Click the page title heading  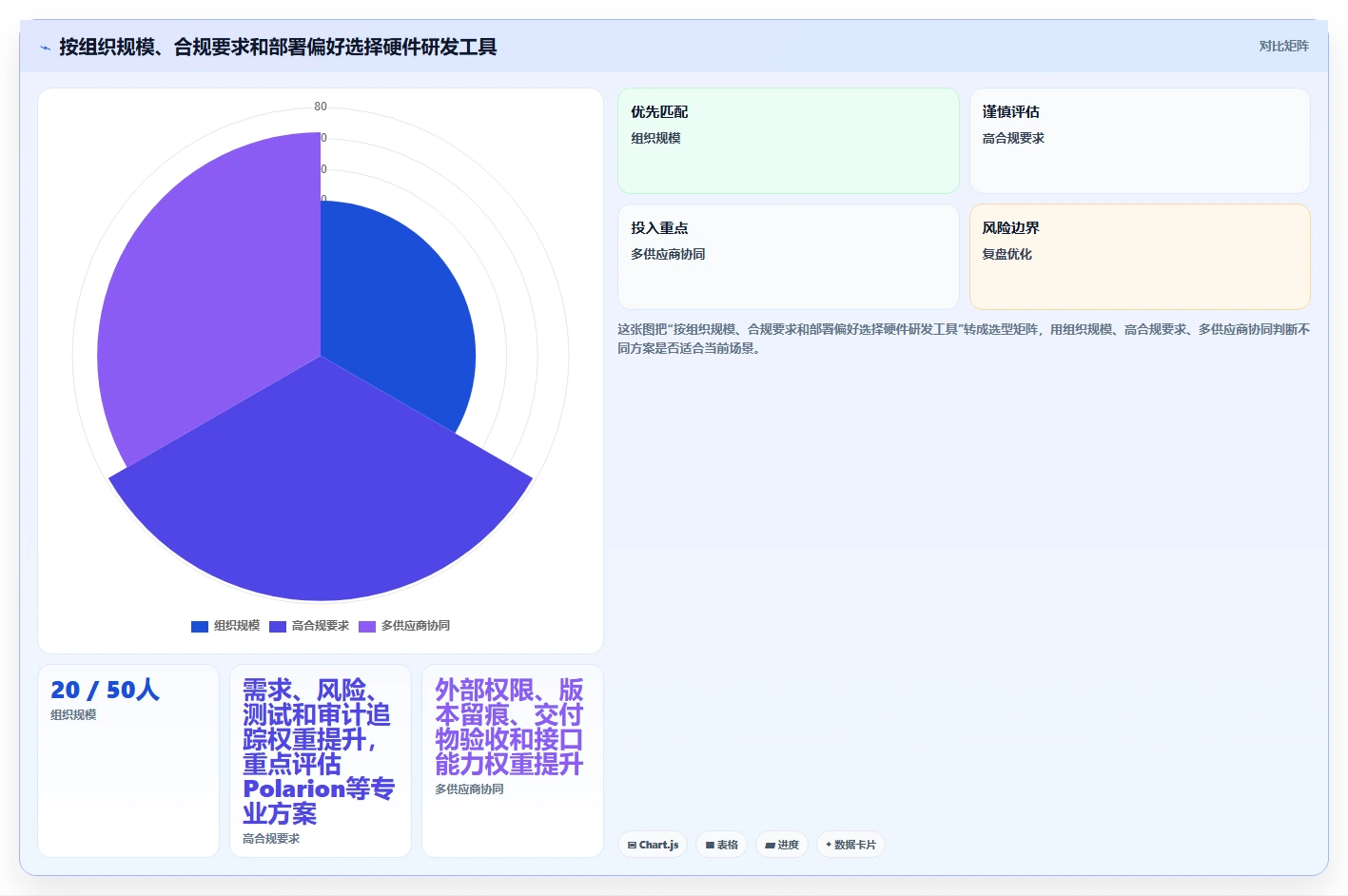[278, 47]
